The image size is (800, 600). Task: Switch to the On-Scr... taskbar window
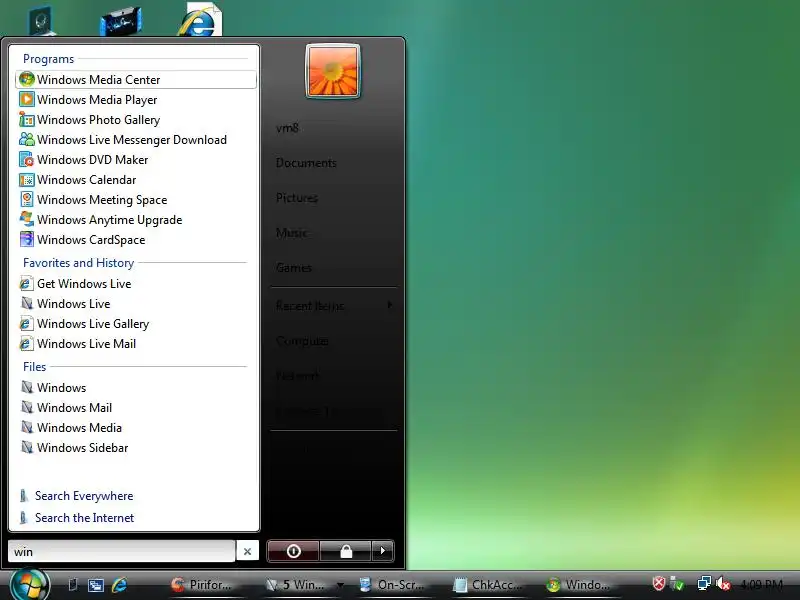click(392, 585)
